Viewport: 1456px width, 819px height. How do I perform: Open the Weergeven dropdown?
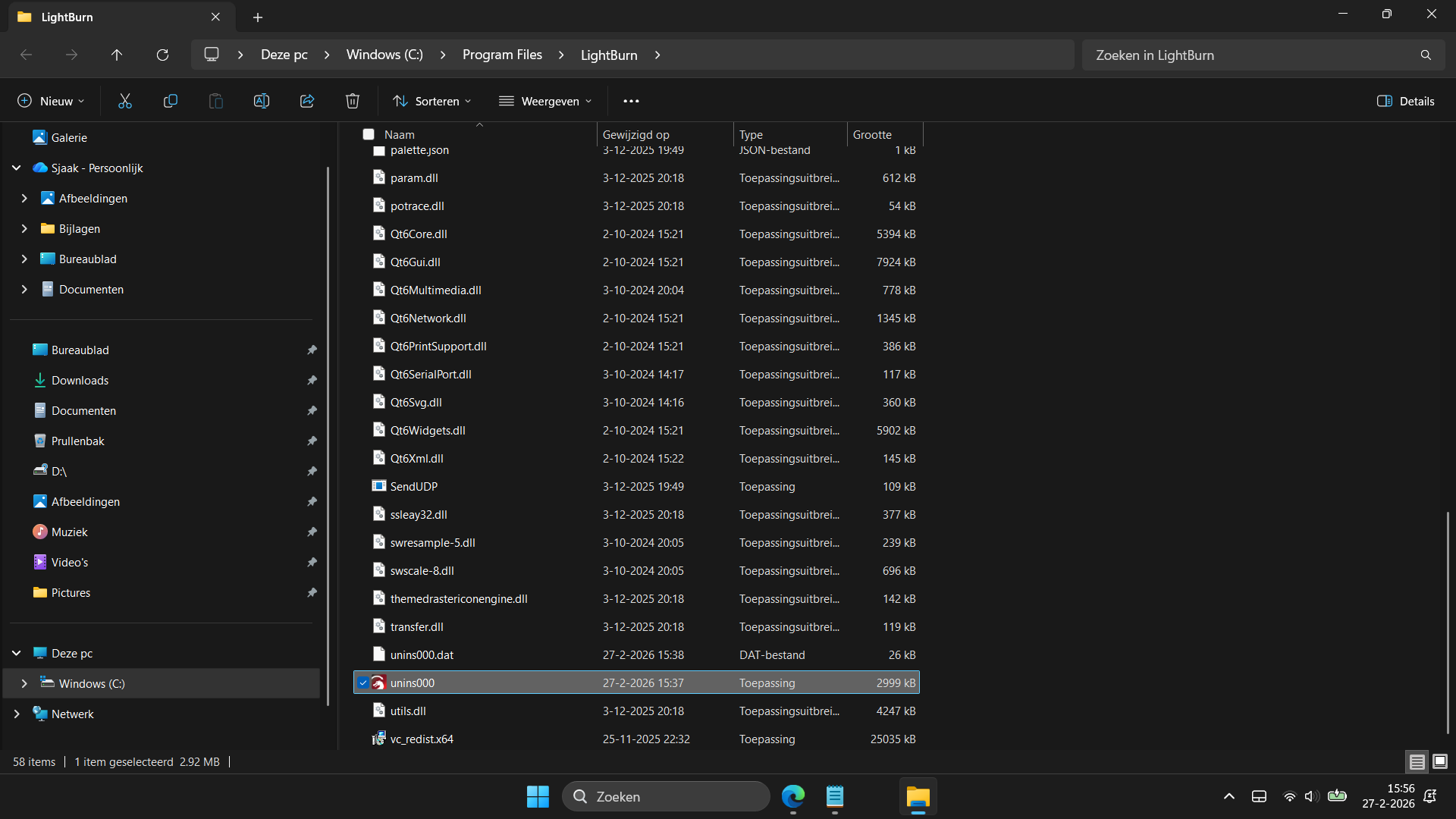pyautogui.click(x=545, y=101)
